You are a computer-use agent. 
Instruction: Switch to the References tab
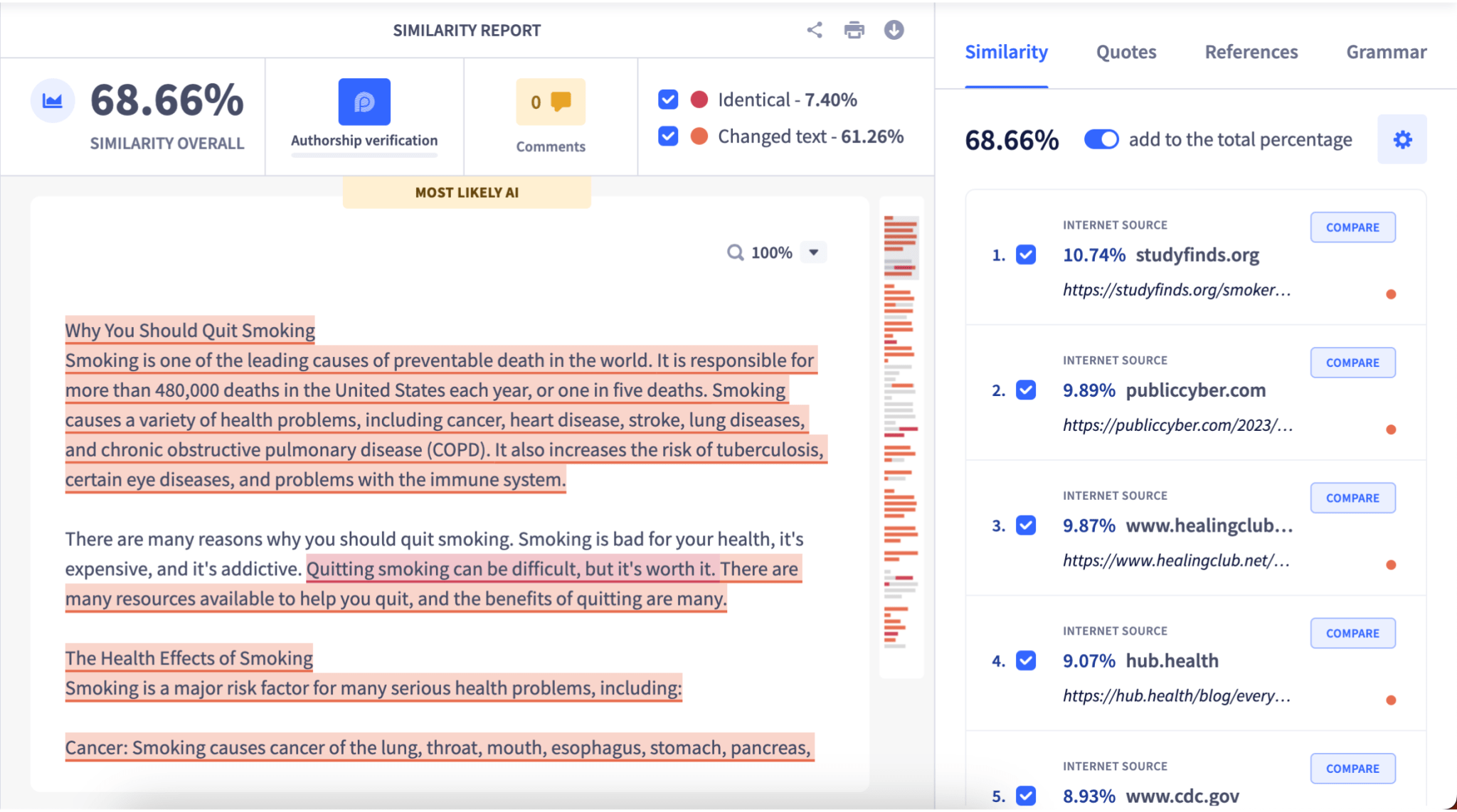pyautogui.click(x=1251, y=52)
